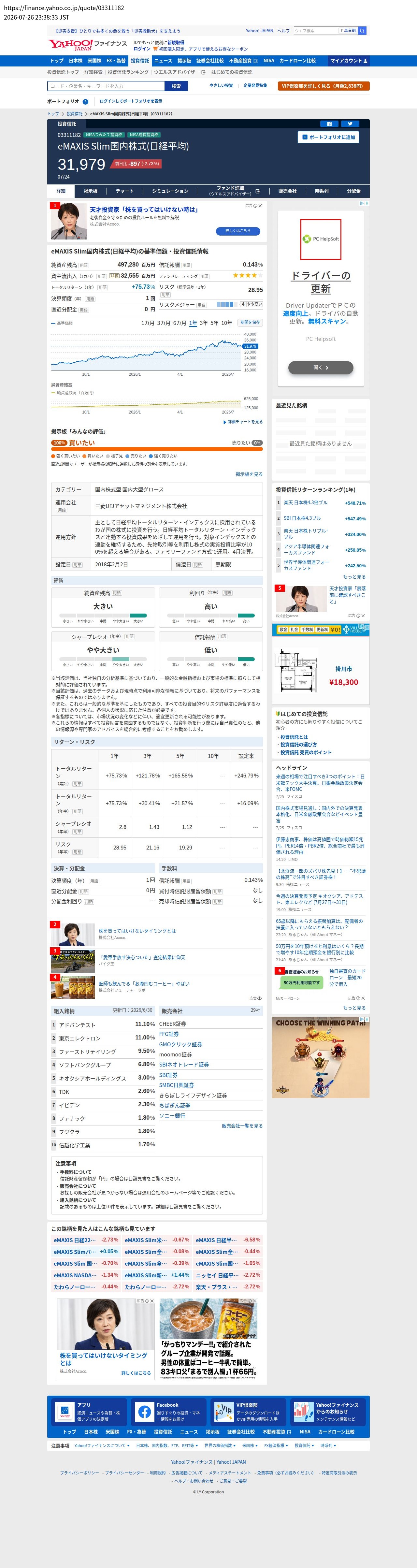This screenshot has width=417, height=1568.
Task: Click the footer Facebook logo icon
Action: pyautogui.click(x=144, y=1412)
